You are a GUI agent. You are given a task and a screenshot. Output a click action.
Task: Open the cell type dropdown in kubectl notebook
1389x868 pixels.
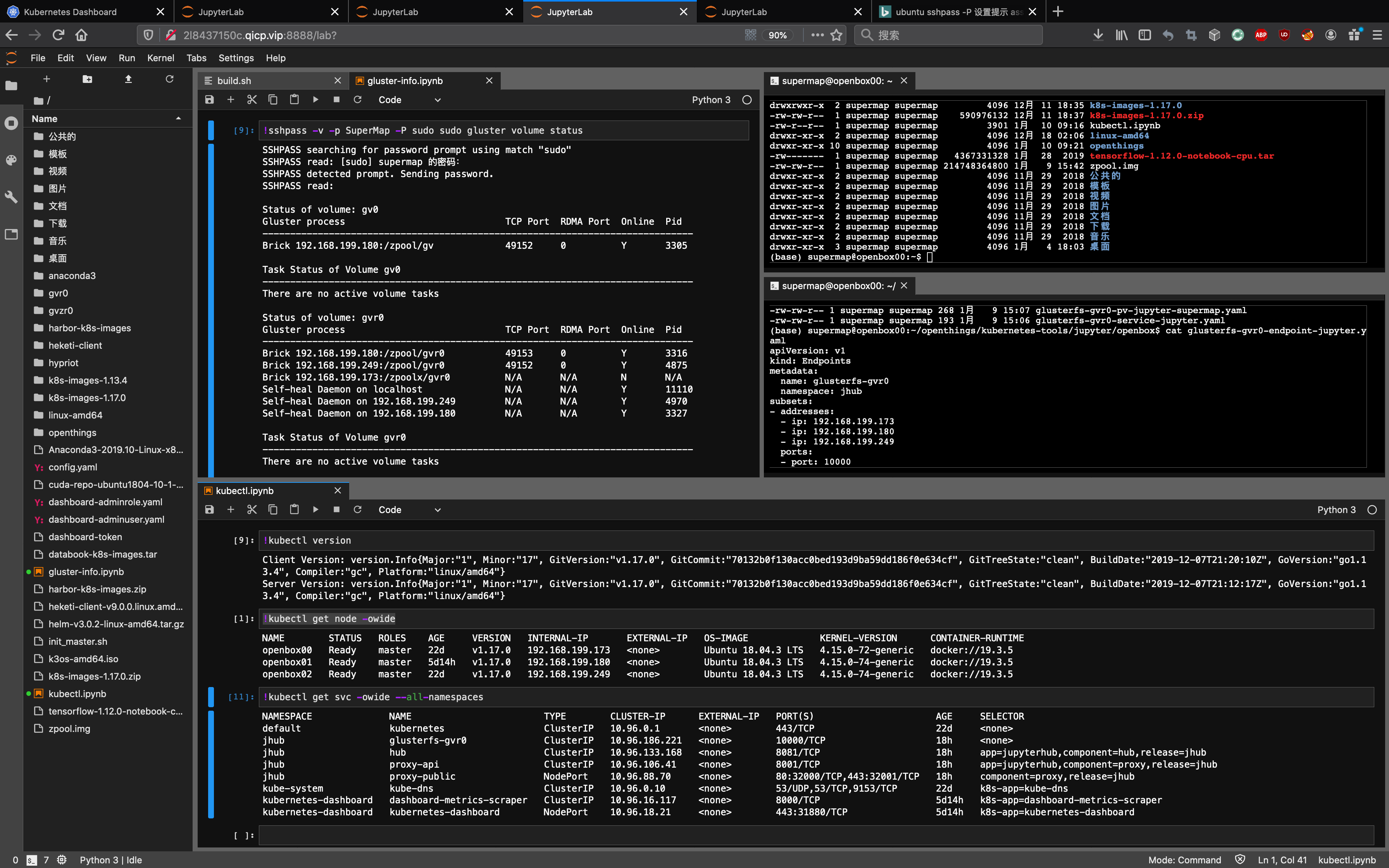click(409, 510)
